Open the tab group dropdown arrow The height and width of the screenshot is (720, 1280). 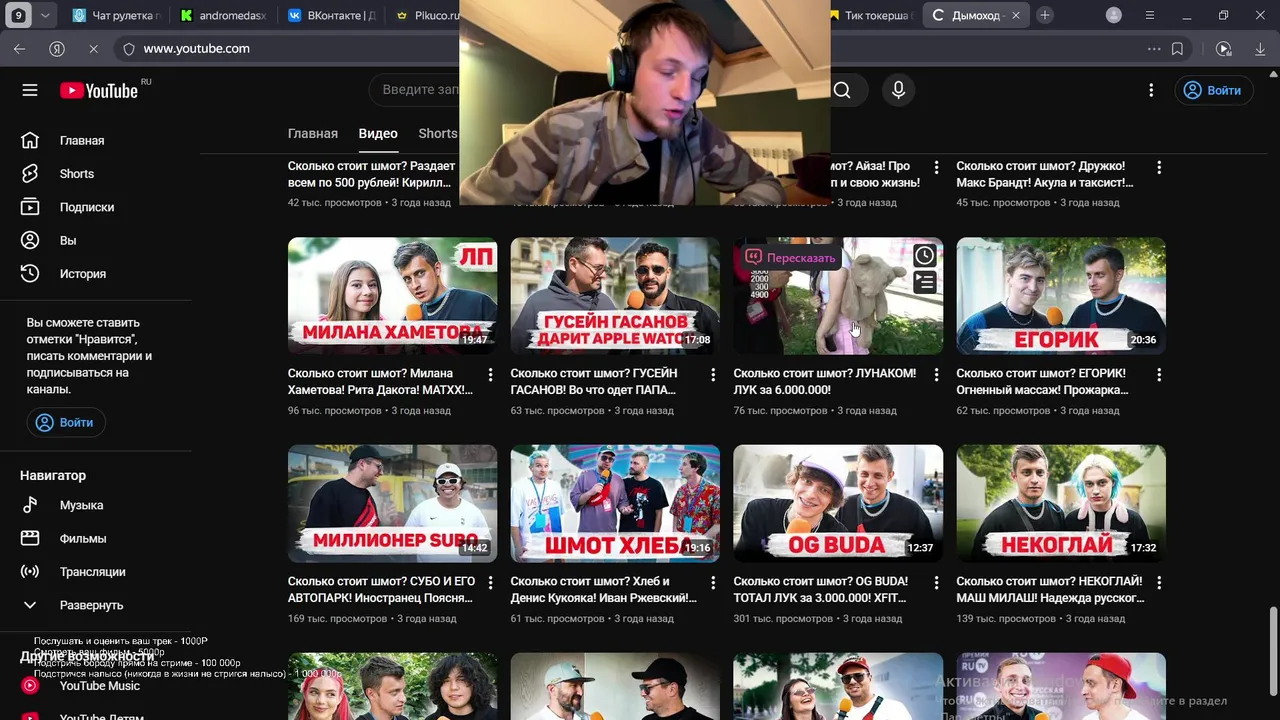click(44, 15)
